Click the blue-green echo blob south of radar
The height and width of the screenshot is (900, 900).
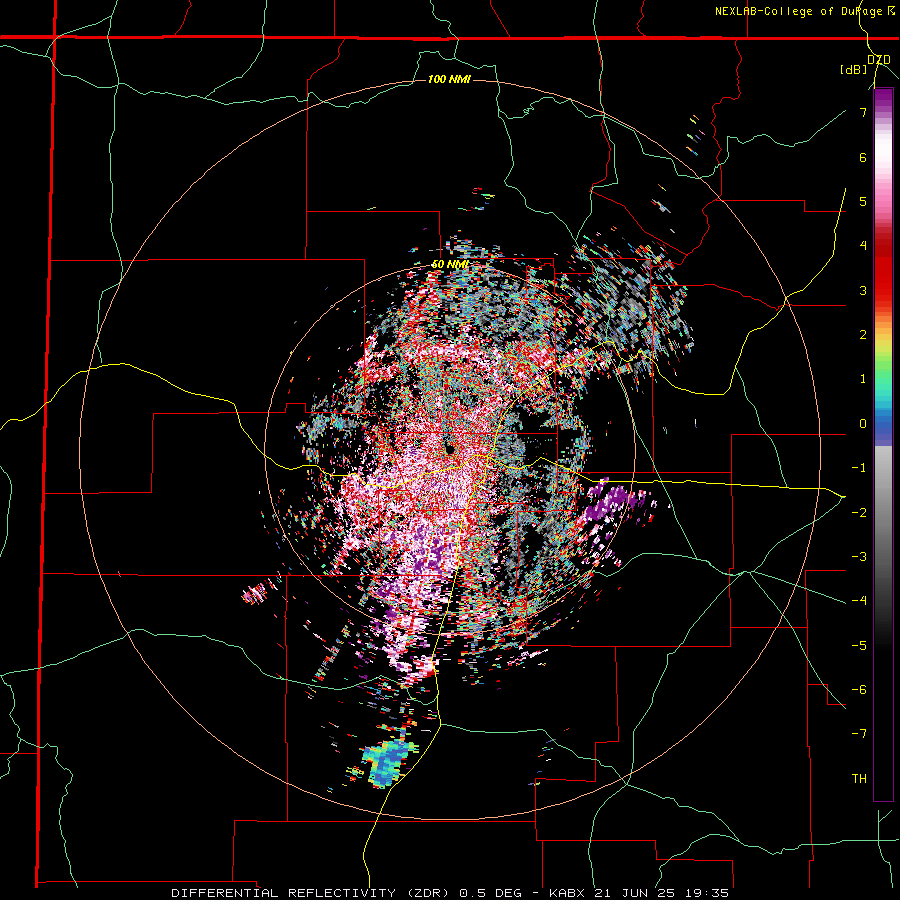click(x=388, y=762)
